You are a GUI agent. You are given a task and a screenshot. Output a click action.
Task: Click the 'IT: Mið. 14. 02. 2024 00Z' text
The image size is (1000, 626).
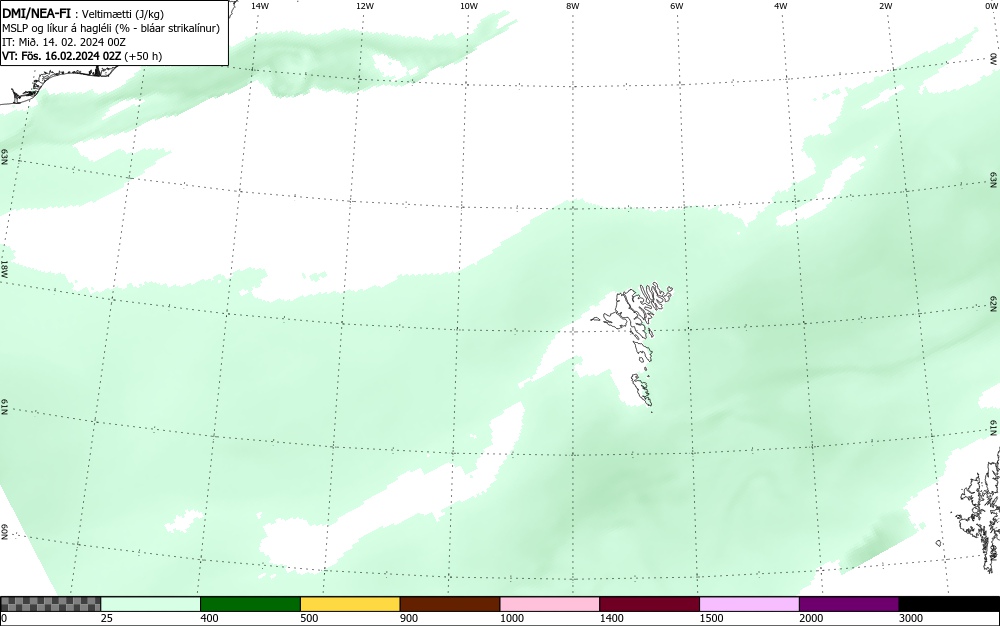pyautogui.click(x=64, y=42)
